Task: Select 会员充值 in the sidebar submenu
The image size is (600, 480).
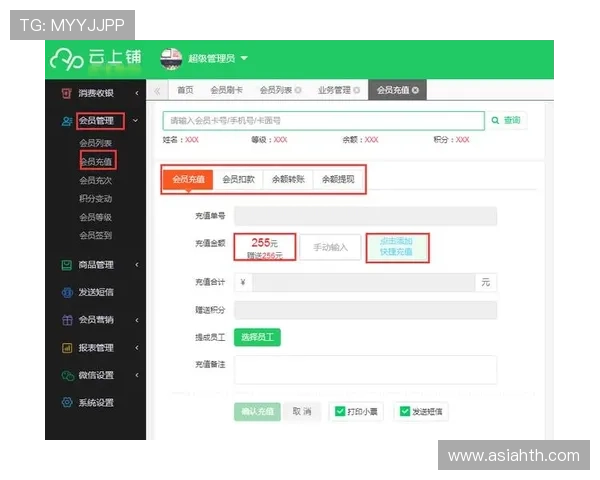Action: 97,161
